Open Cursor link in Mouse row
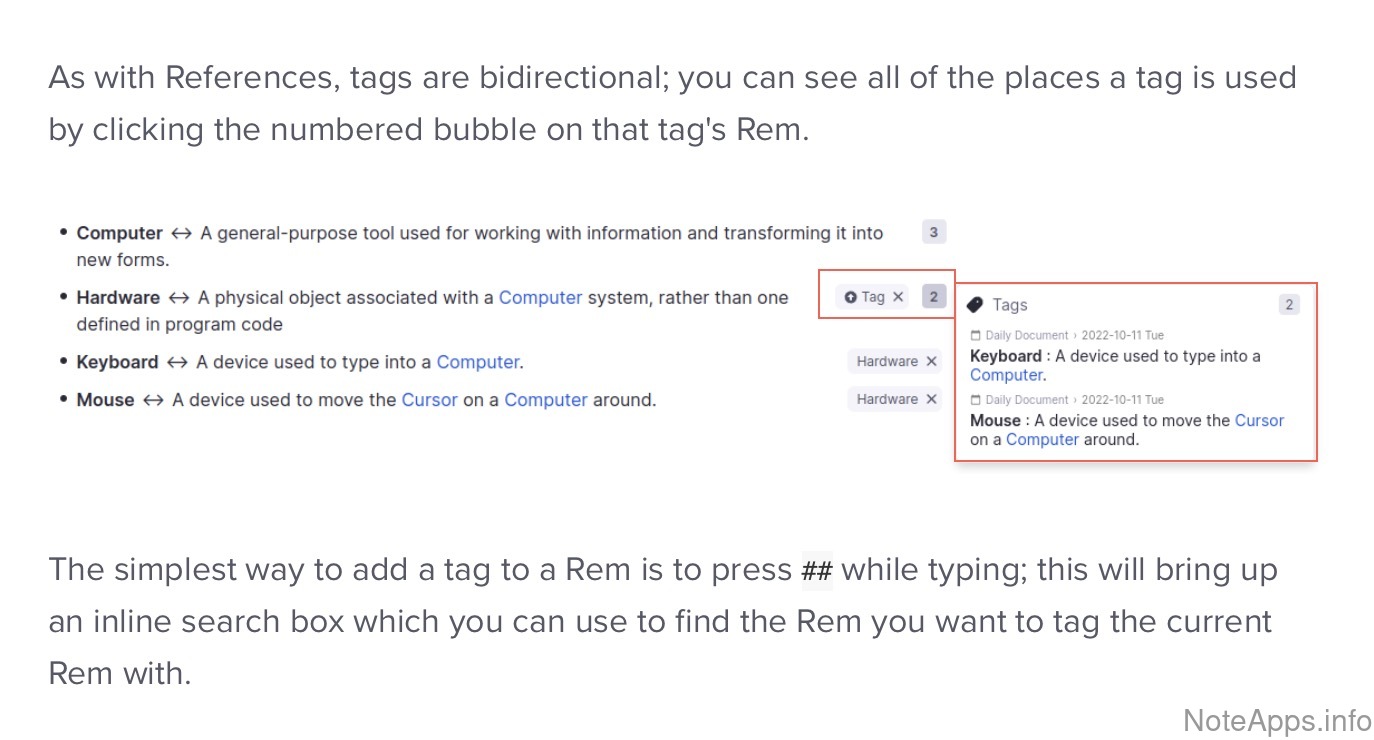 coord(429,400)
